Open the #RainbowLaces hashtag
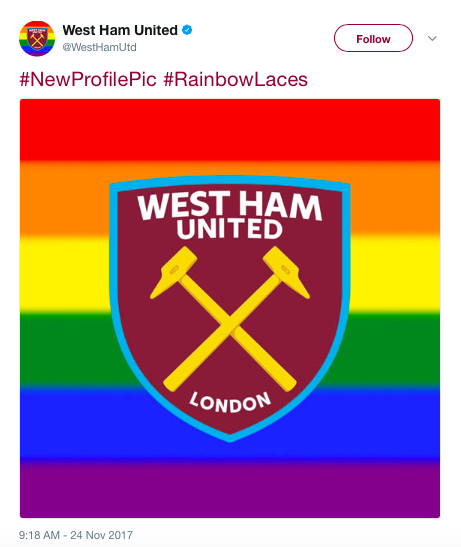This screenshot has width=461, height=547. tap(236, 79)
